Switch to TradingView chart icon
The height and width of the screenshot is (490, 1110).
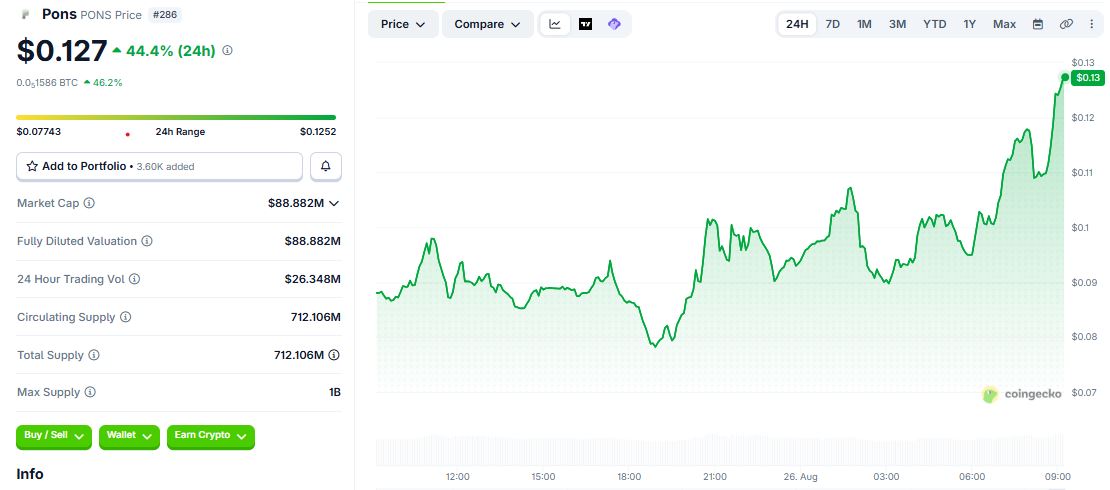coord(585,24)
